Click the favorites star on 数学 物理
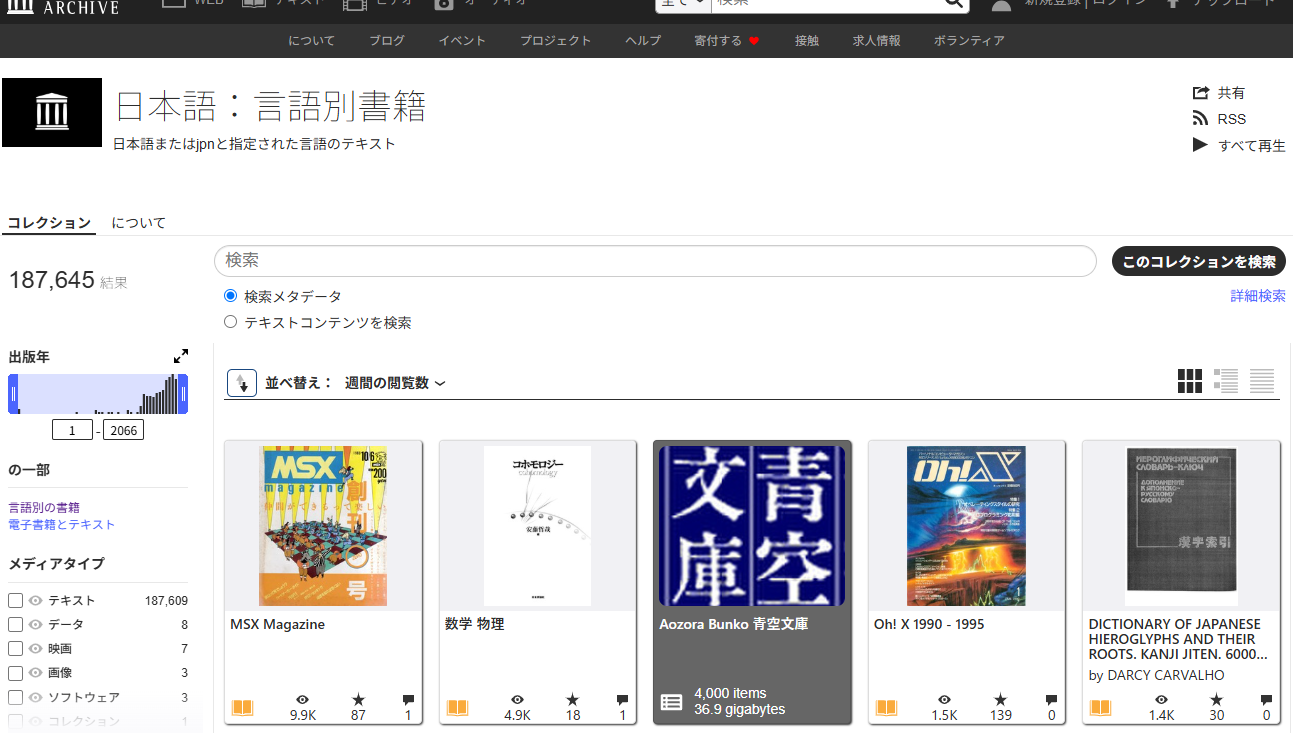Viewport: 1293px width, 733px height. (573, 700)
